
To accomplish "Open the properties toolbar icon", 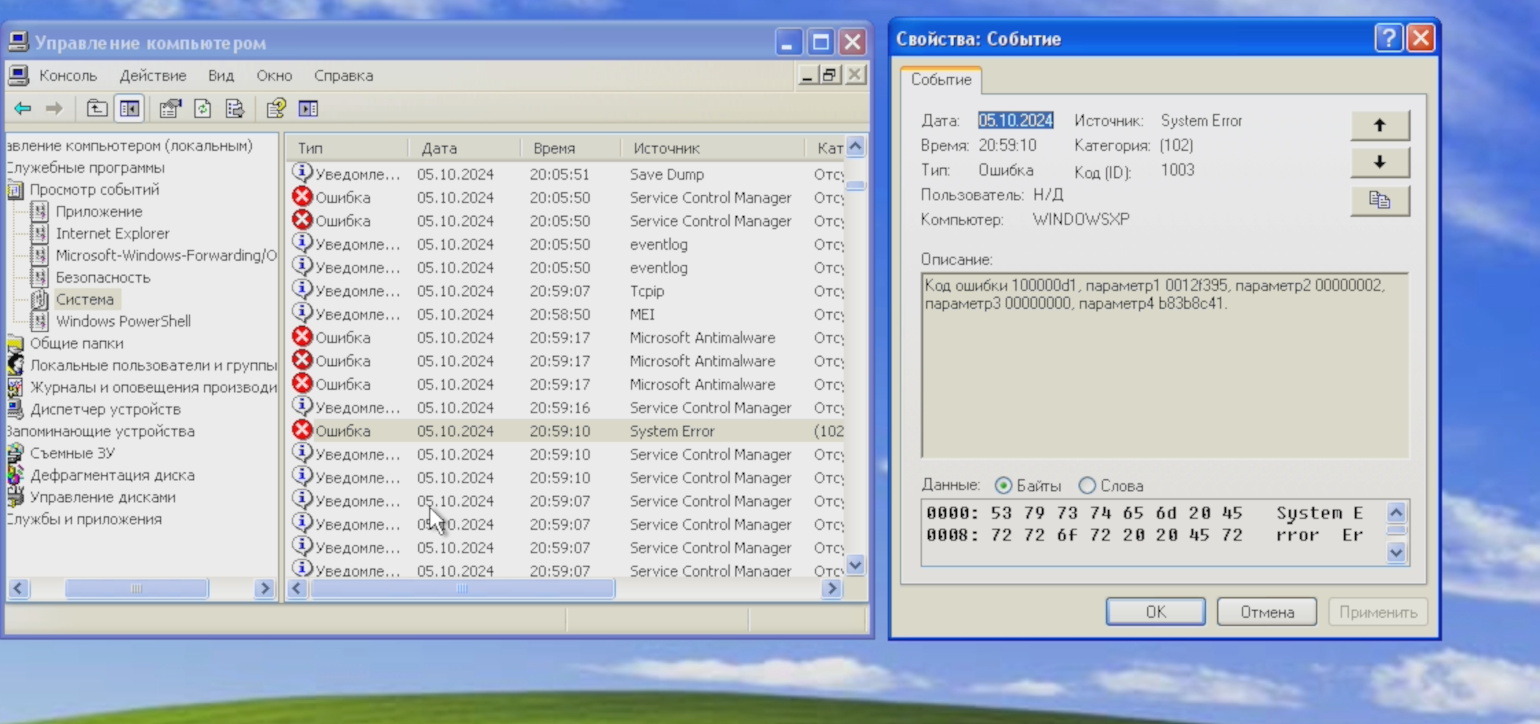I will pyautogui.click(x=170, y=108).
